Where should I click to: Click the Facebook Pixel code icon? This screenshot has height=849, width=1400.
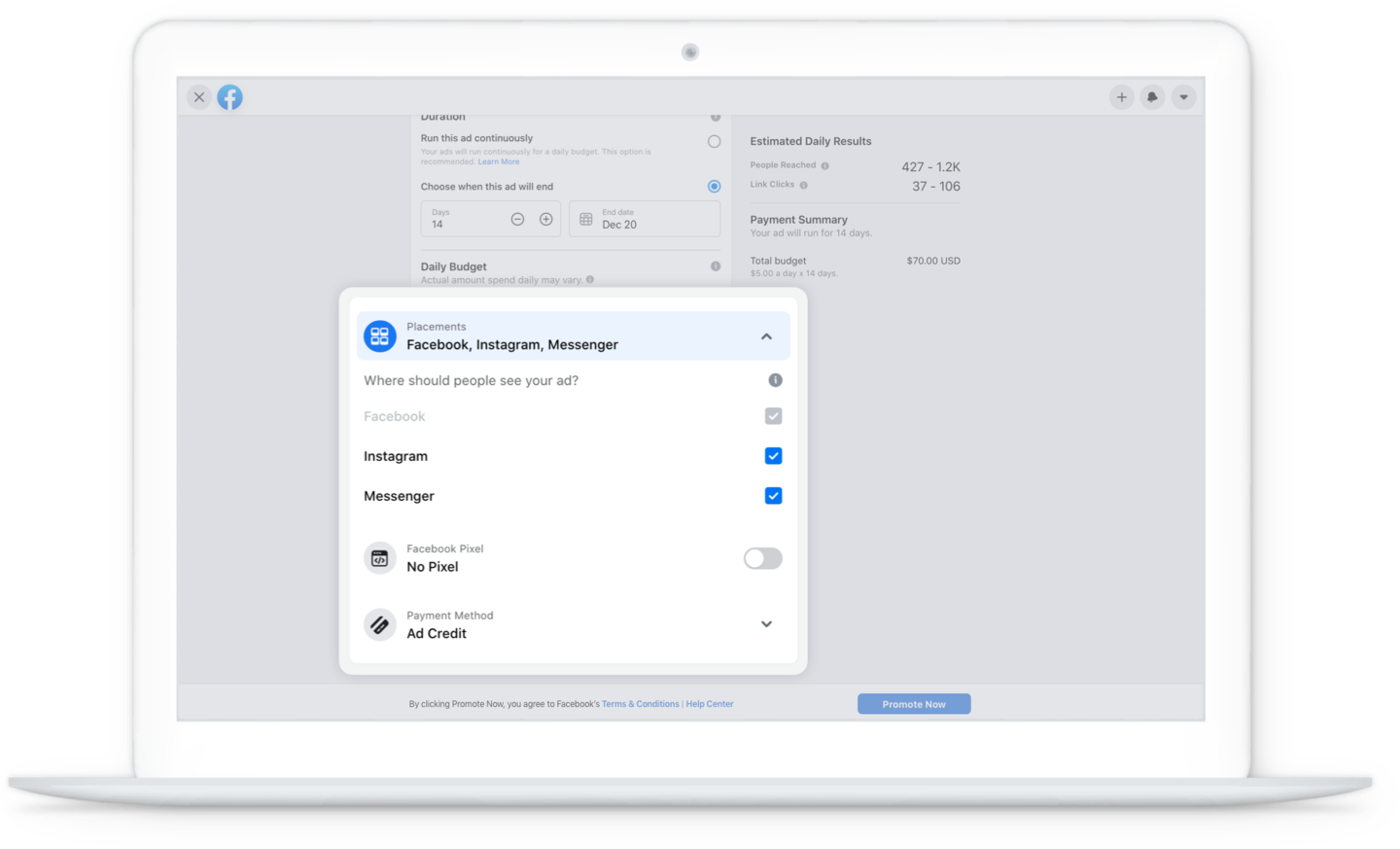click(380, 558)
